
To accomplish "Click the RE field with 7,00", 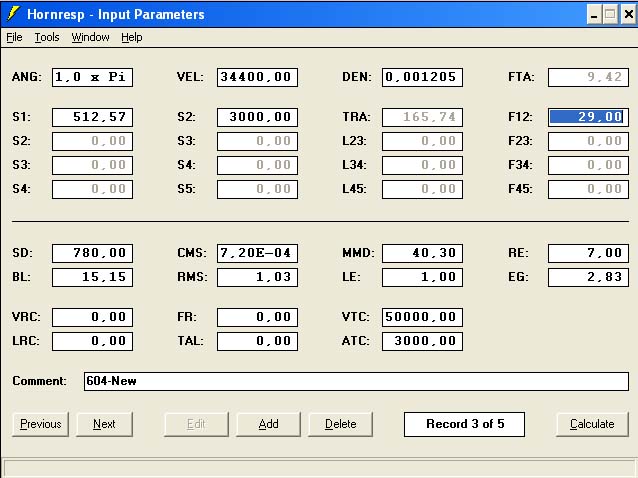I will tap(588, 253).
